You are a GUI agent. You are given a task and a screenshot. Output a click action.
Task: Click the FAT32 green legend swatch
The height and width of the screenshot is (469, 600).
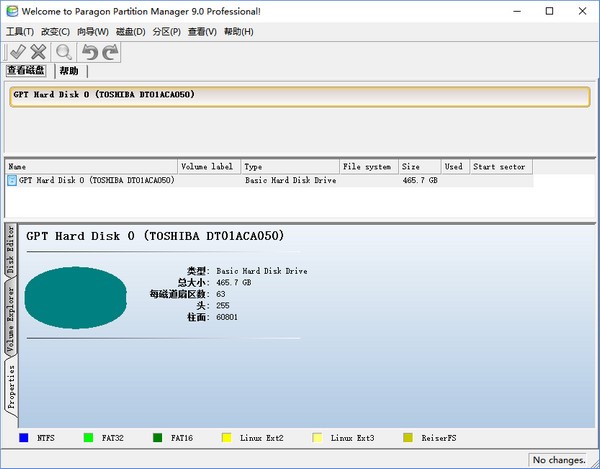click(x=88, y=438)
